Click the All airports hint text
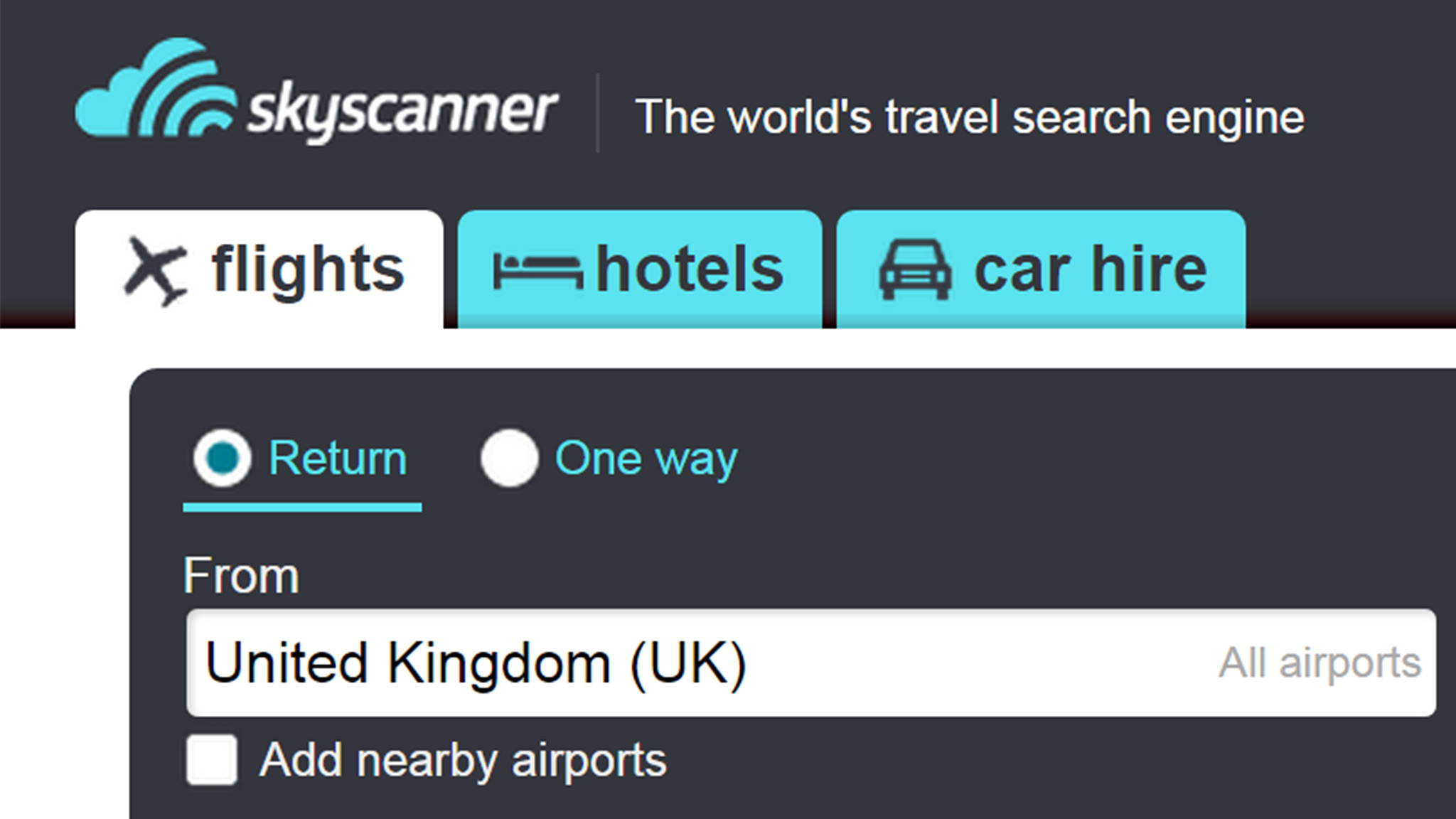 [1319, 663]
